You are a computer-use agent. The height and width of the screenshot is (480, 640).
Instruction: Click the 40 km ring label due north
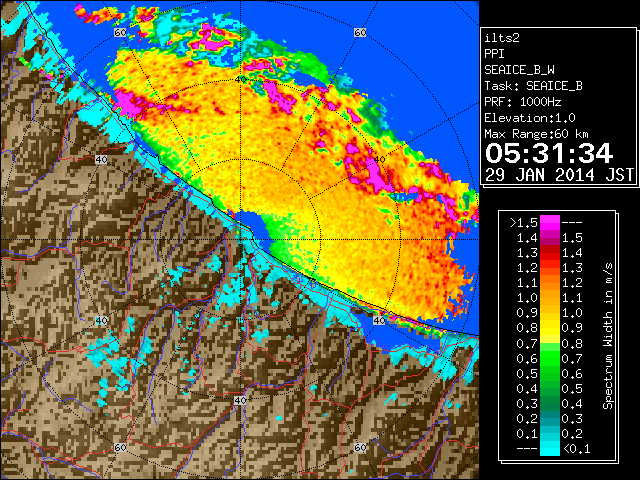point(241,79)
